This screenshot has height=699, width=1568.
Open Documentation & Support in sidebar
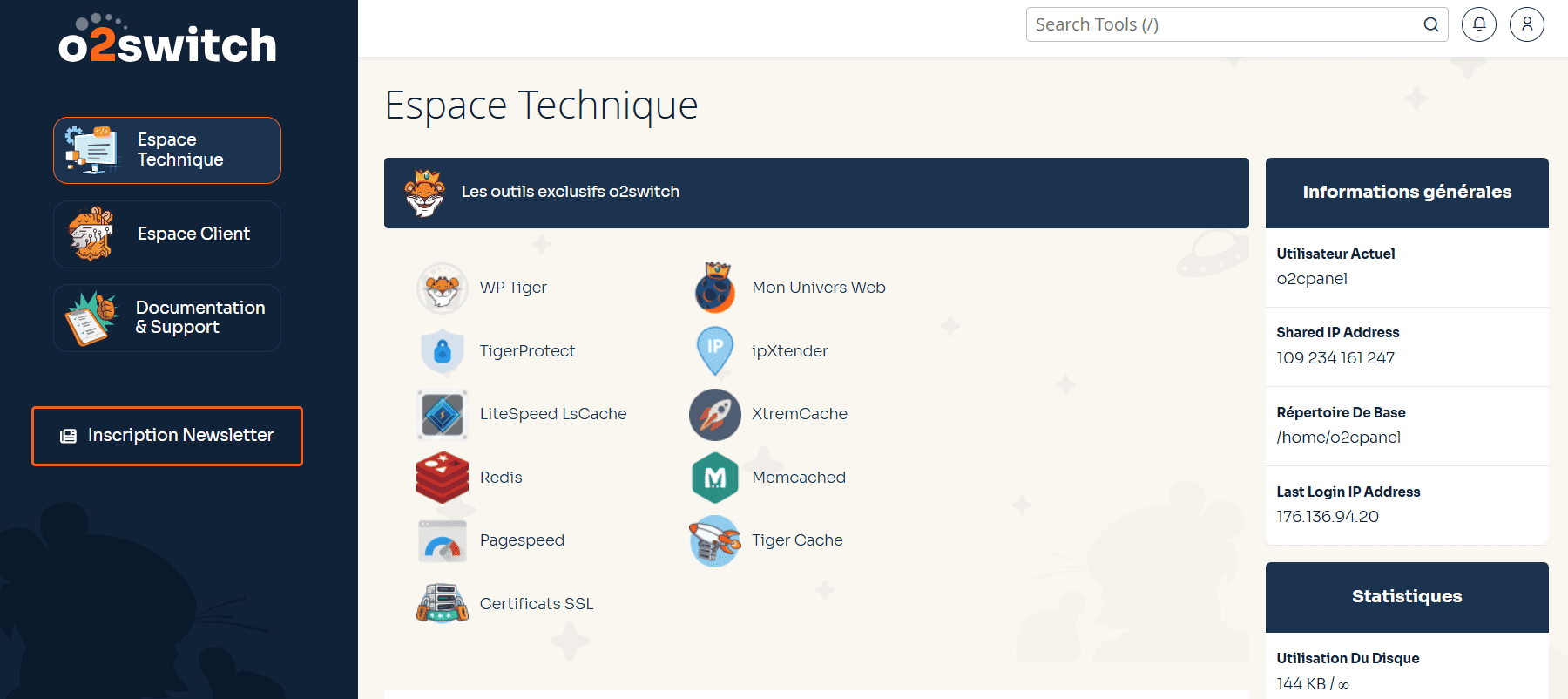click(x=167, y=318)
